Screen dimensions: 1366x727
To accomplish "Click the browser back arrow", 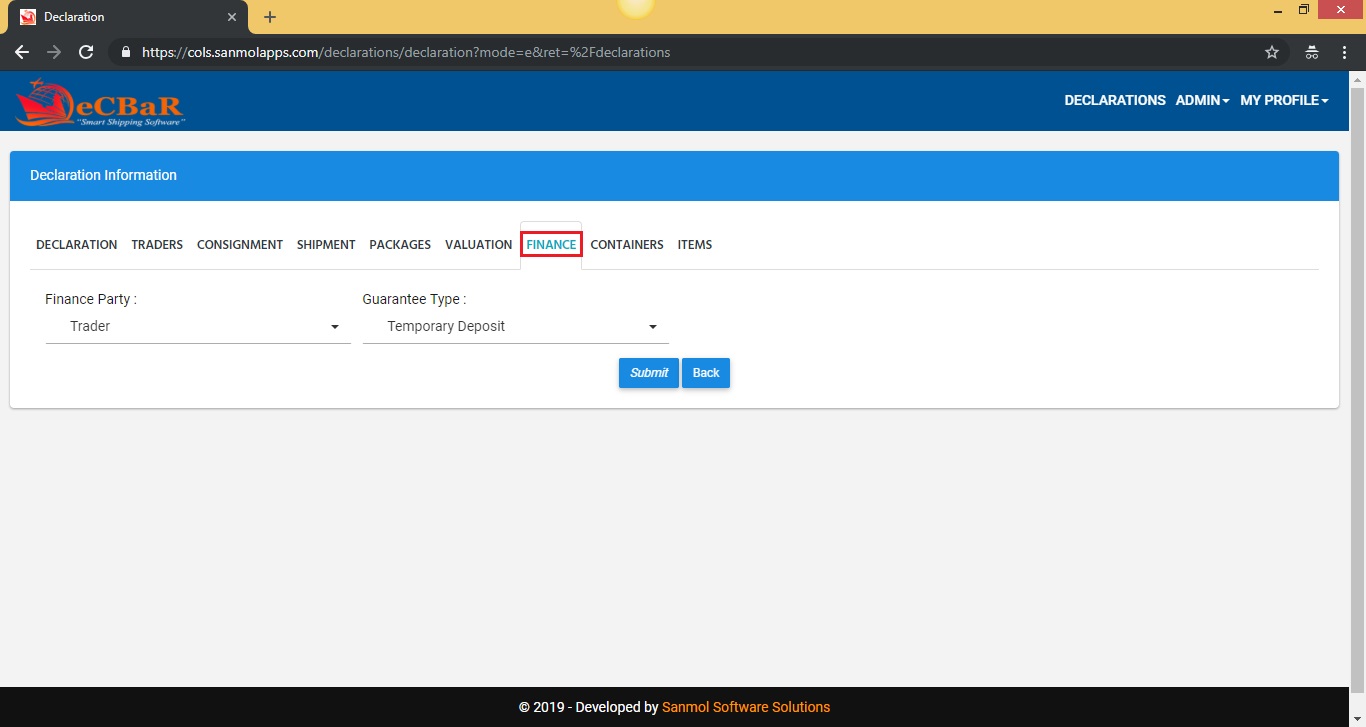I will point(22,52).
